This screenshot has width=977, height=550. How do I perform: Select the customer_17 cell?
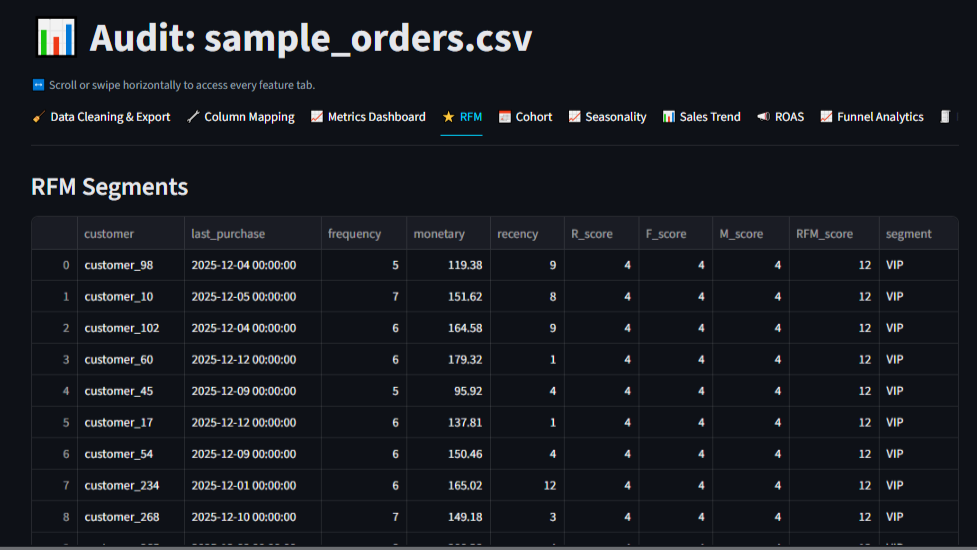131,422
